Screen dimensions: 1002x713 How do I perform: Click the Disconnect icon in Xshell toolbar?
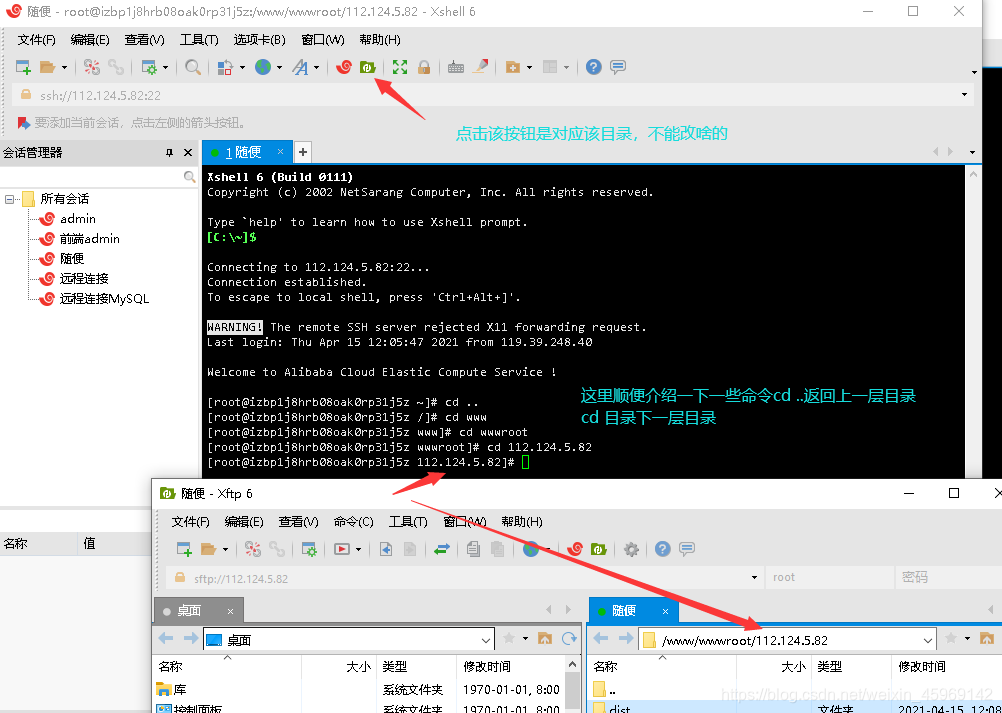point(92,67)
